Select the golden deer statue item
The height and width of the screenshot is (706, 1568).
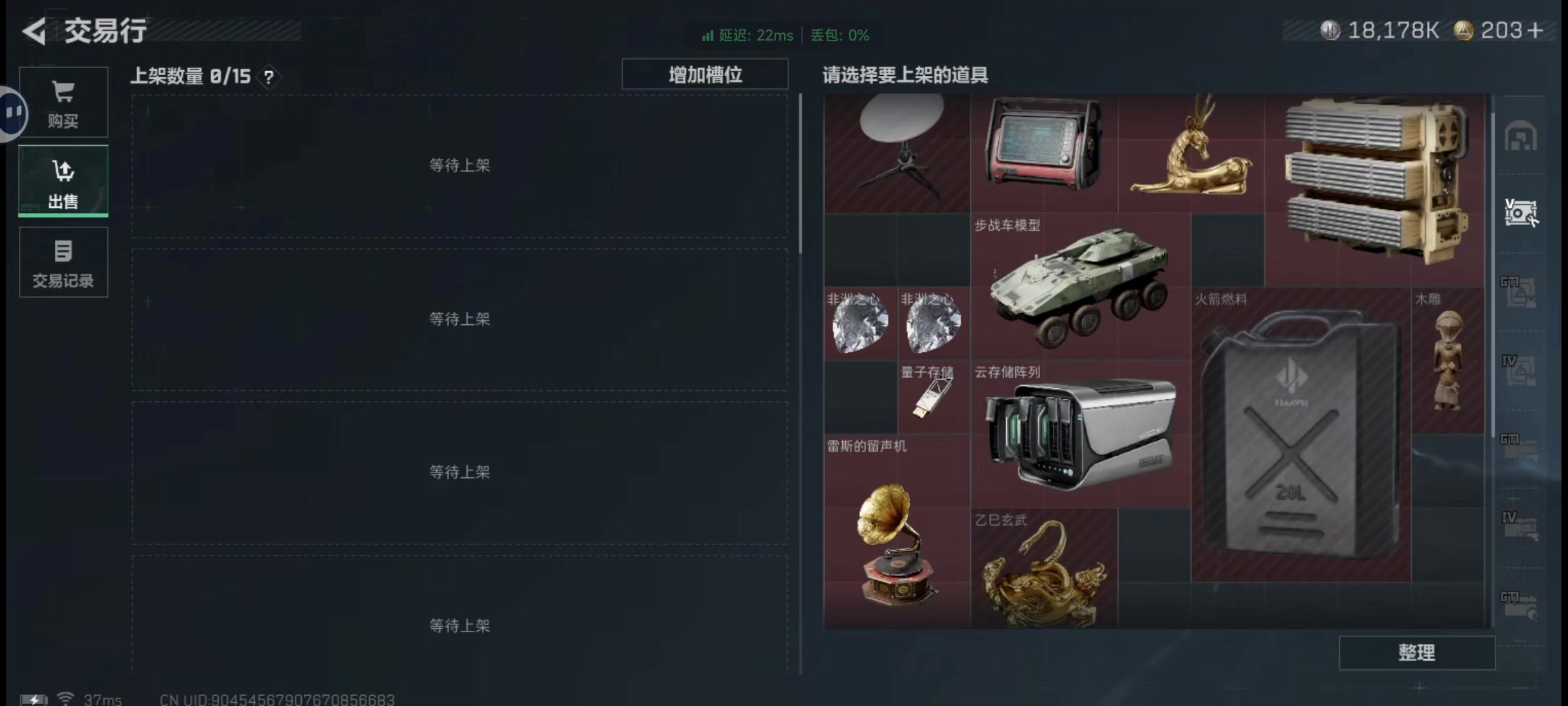(1191, 153)
